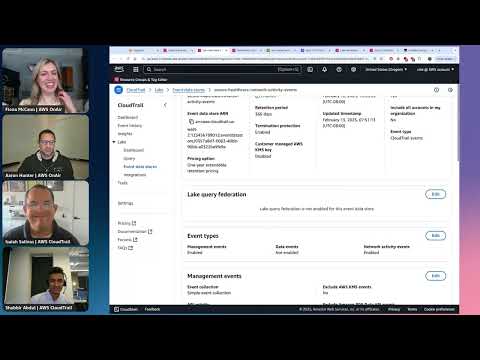Open Resource Groups & Tag Editor
The height and width of the screenshot is (360, 480).
pos(141,80)
